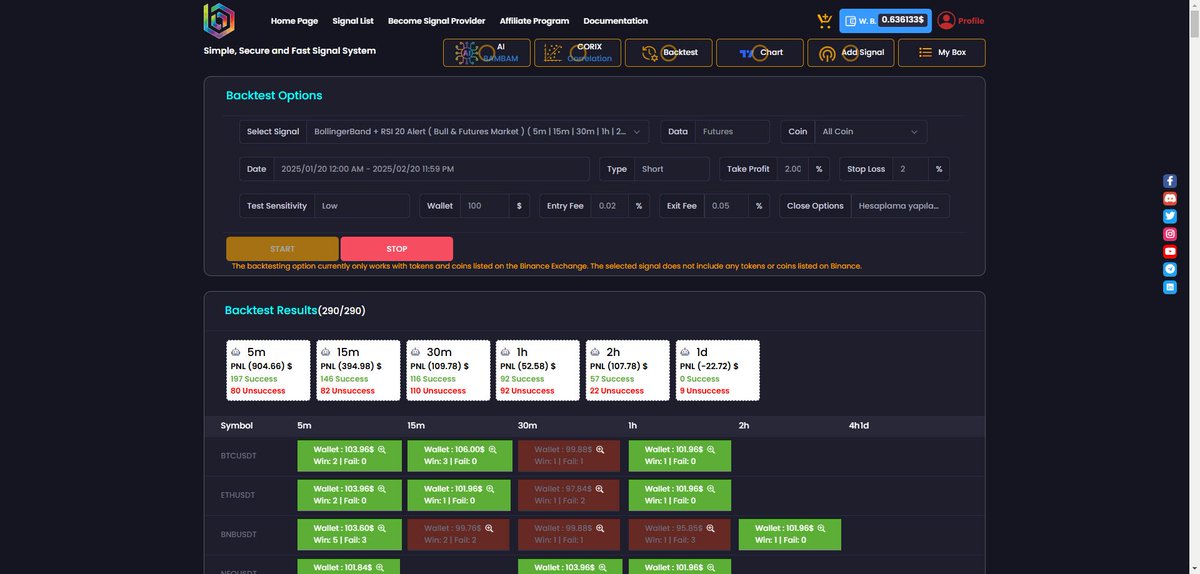Open the Type Short selector
Screen dimensions: 1200x574
(672, 169)
